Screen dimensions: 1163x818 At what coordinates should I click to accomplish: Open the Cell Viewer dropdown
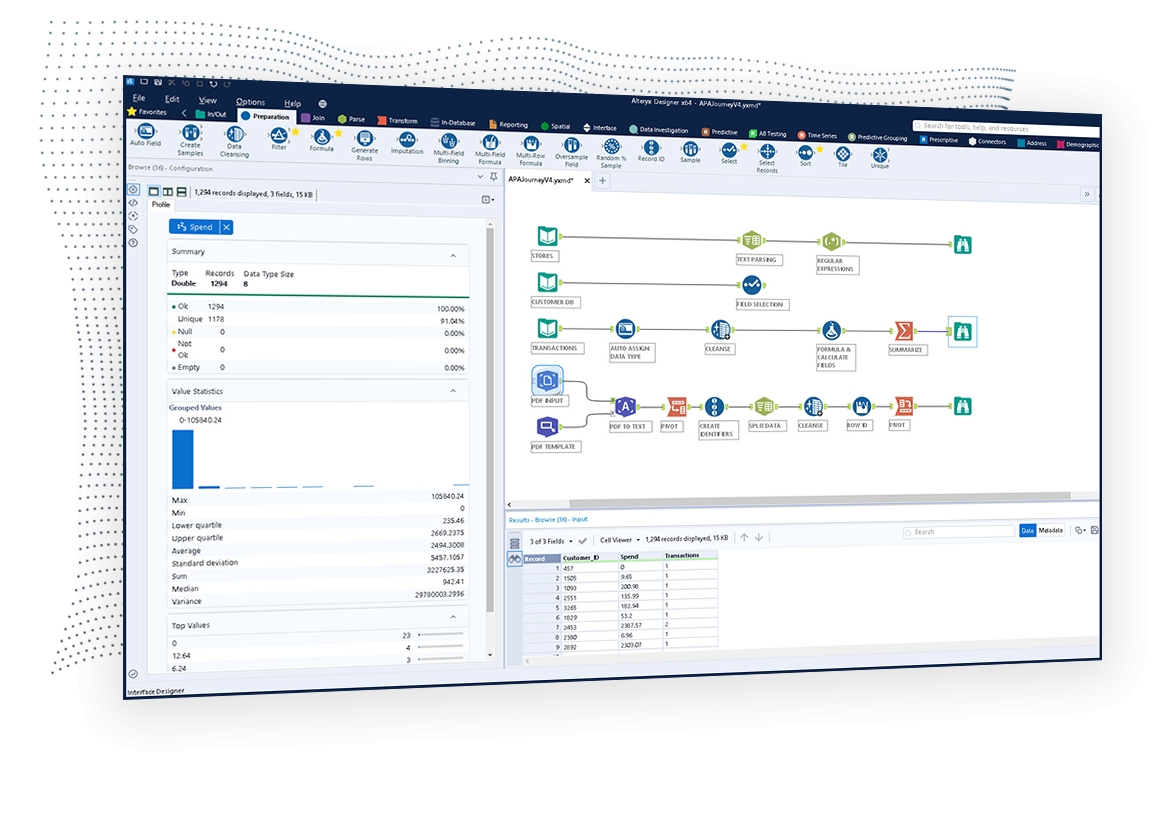coord(619,540)
